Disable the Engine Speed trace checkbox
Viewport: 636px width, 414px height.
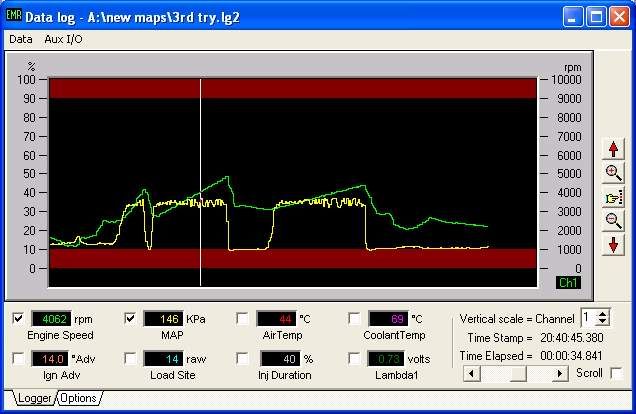tap(19, 319)
